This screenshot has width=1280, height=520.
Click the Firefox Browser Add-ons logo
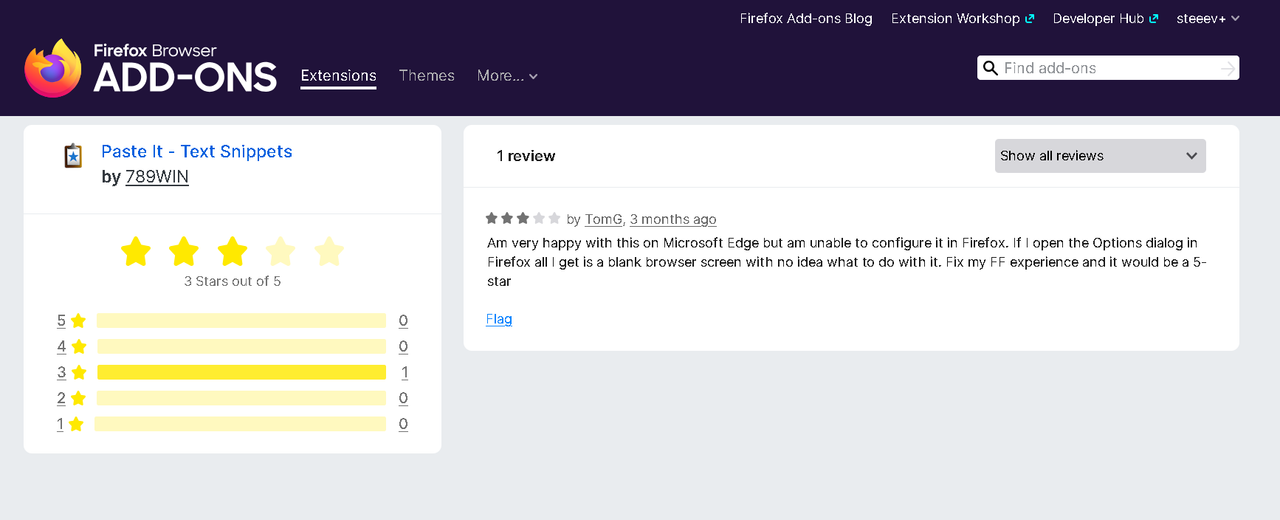coord(151,68)
